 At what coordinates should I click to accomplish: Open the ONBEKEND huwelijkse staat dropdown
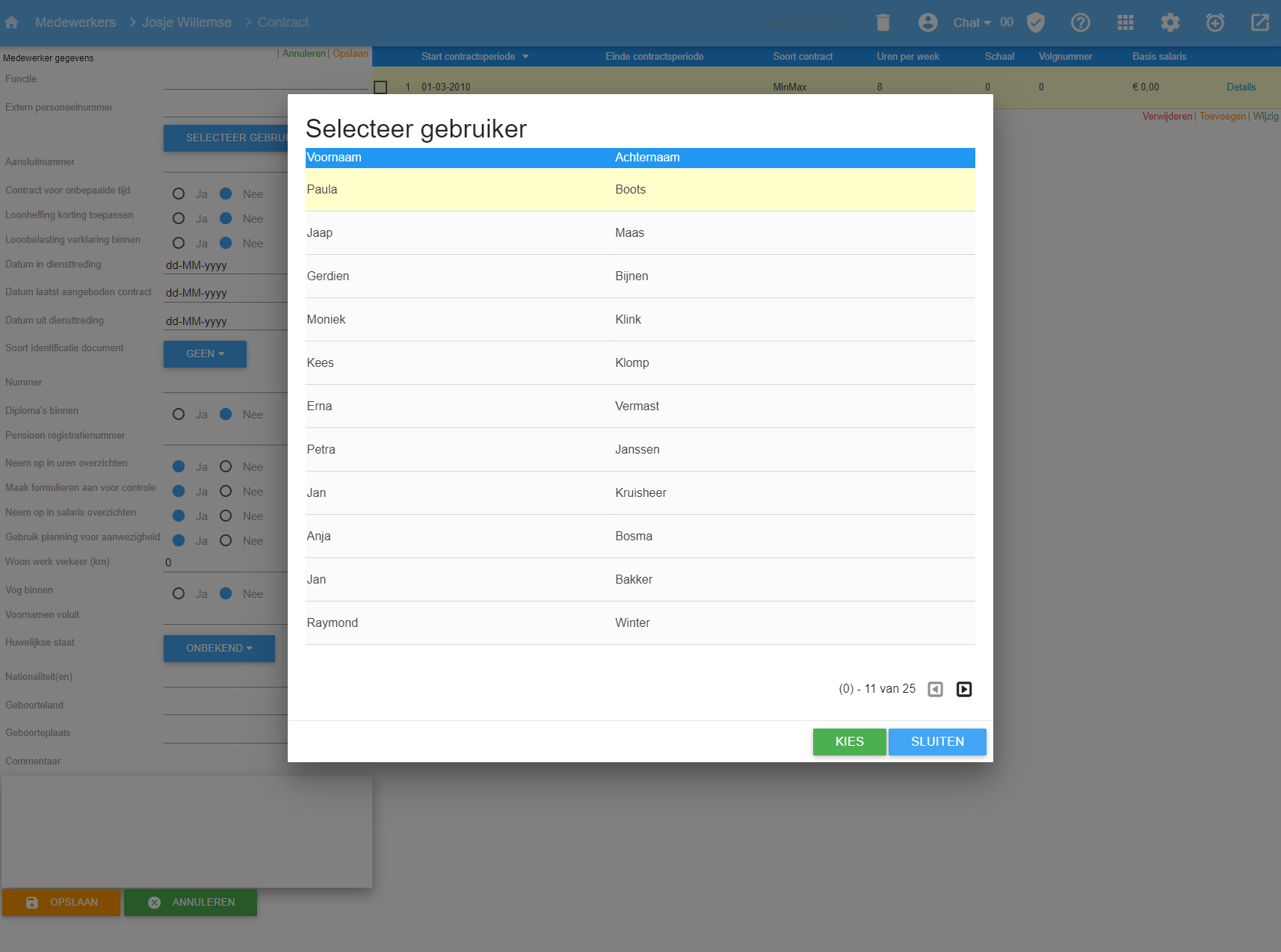[x=218, y=648]
